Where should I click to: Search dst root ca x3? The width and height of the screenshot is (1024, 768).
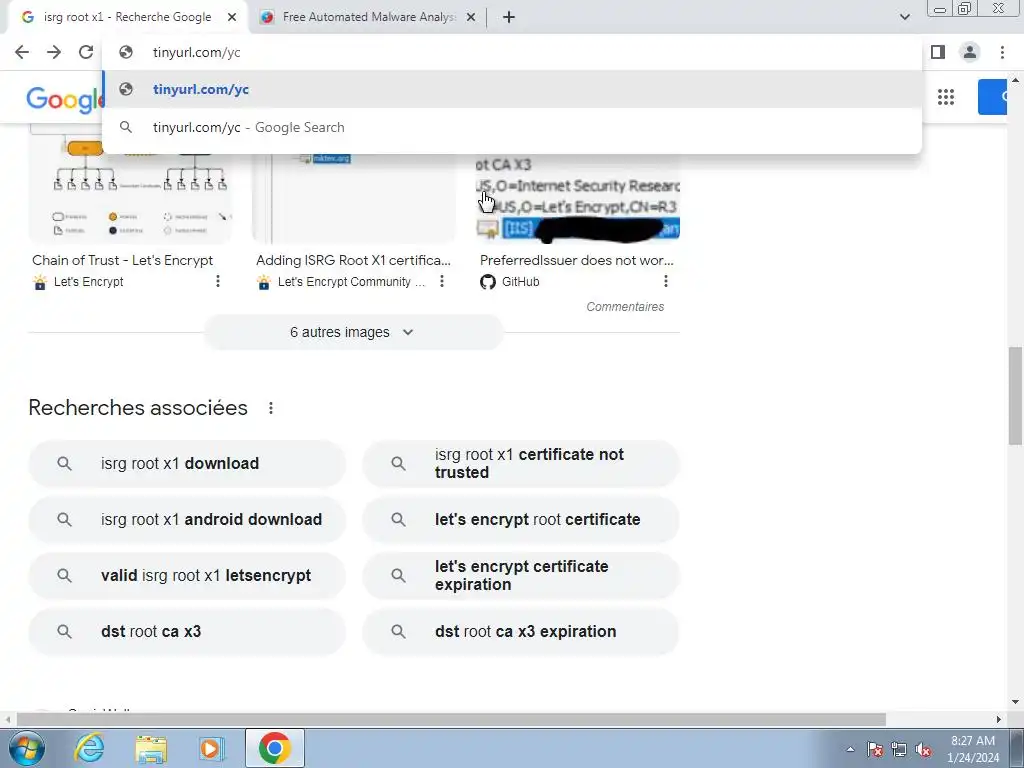pyautogui.click(x=187, y=632)
